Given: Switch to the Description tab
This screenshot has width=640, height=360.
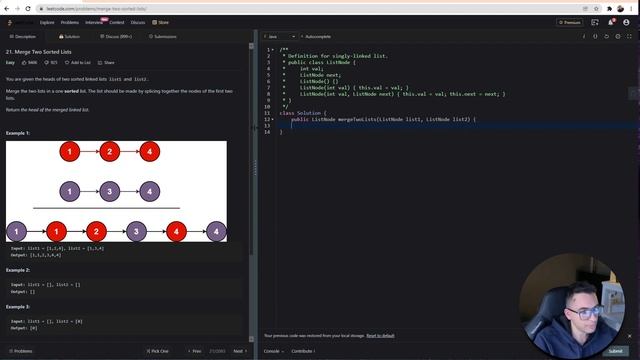Looking at the screenshot, I should [x=23, y=36].
